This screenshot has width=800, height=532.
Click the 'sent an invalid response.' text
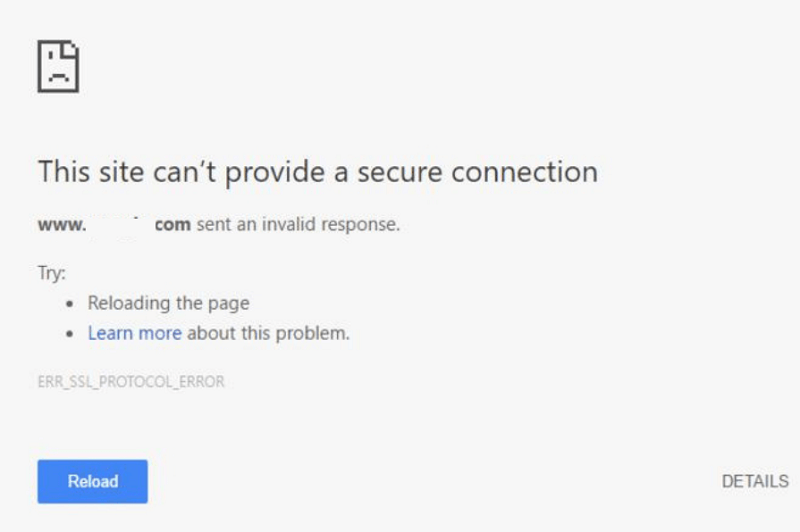(298, 225)
